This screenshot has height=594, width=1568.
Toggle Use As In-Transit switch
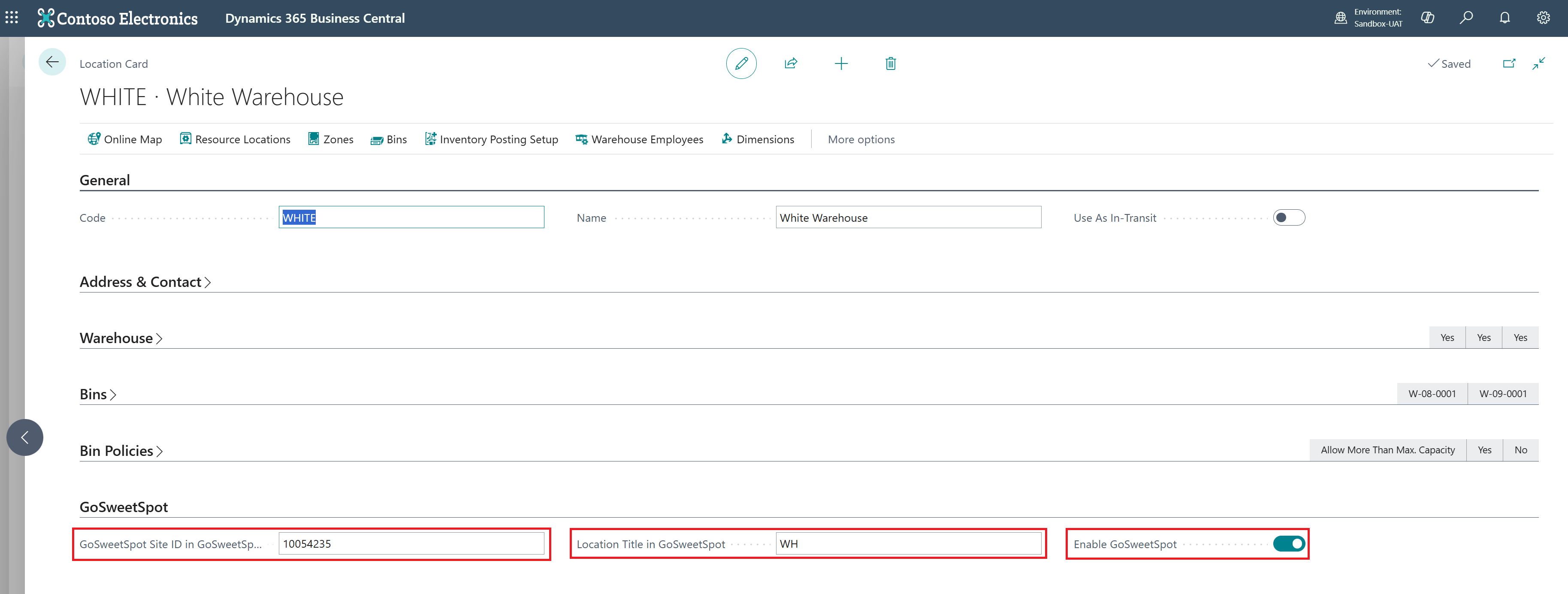[1289, 217]
